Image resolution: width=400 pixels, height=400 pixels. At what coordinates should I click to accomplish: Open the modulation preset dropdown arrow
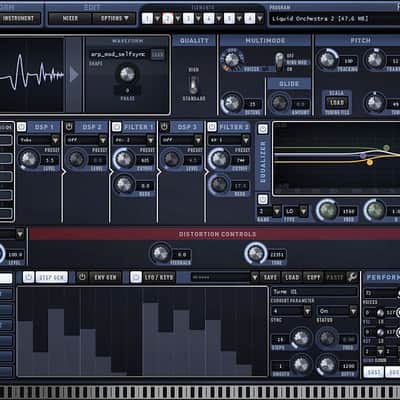click(255, 277)
